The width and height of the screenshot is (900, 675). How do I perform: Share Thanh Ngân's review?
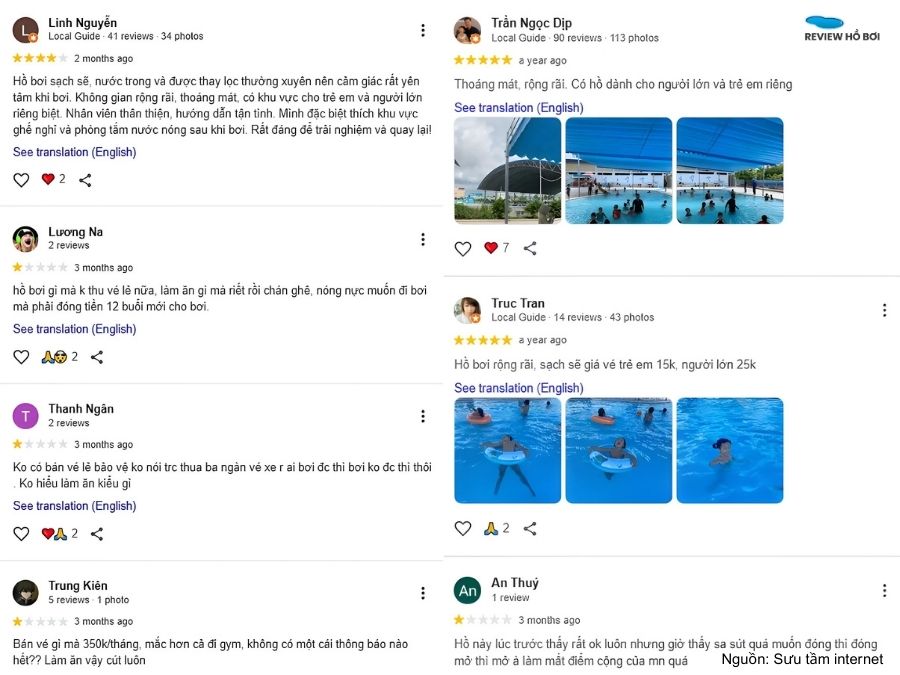click(x=97, y=534)
